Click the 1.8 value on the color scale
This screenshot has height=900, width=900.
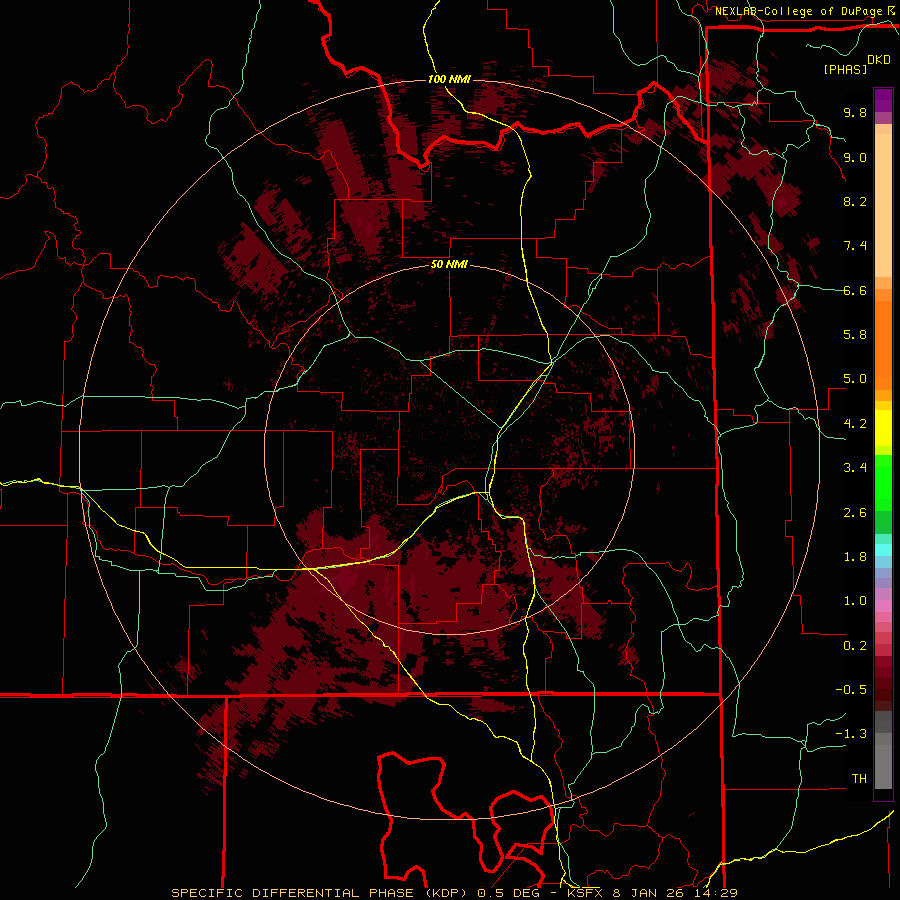855,557
